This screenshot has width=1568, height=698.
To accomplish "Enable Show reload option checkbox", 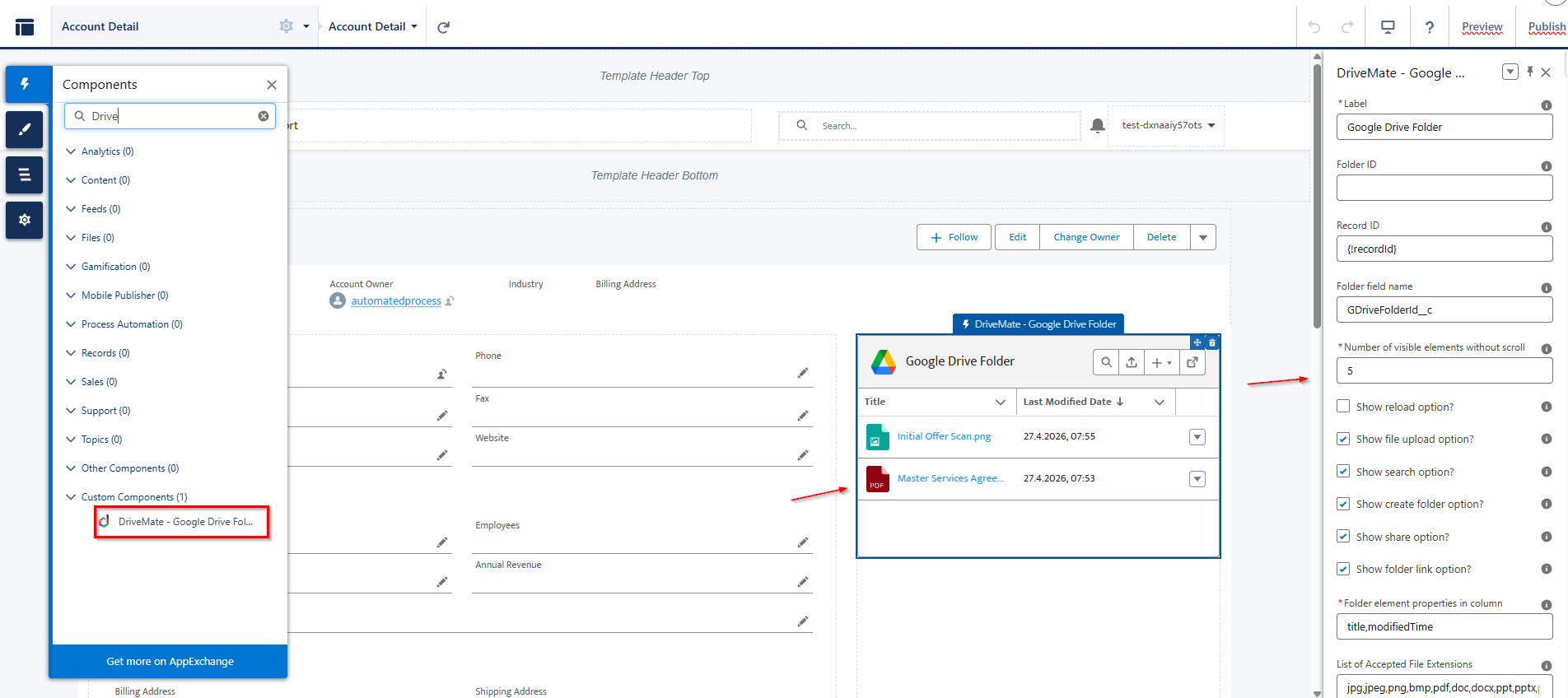I will tap(1343, 407).
